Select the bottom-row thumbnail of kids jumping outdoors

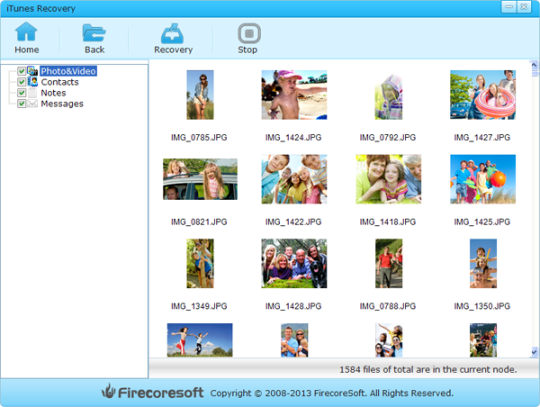200,340
